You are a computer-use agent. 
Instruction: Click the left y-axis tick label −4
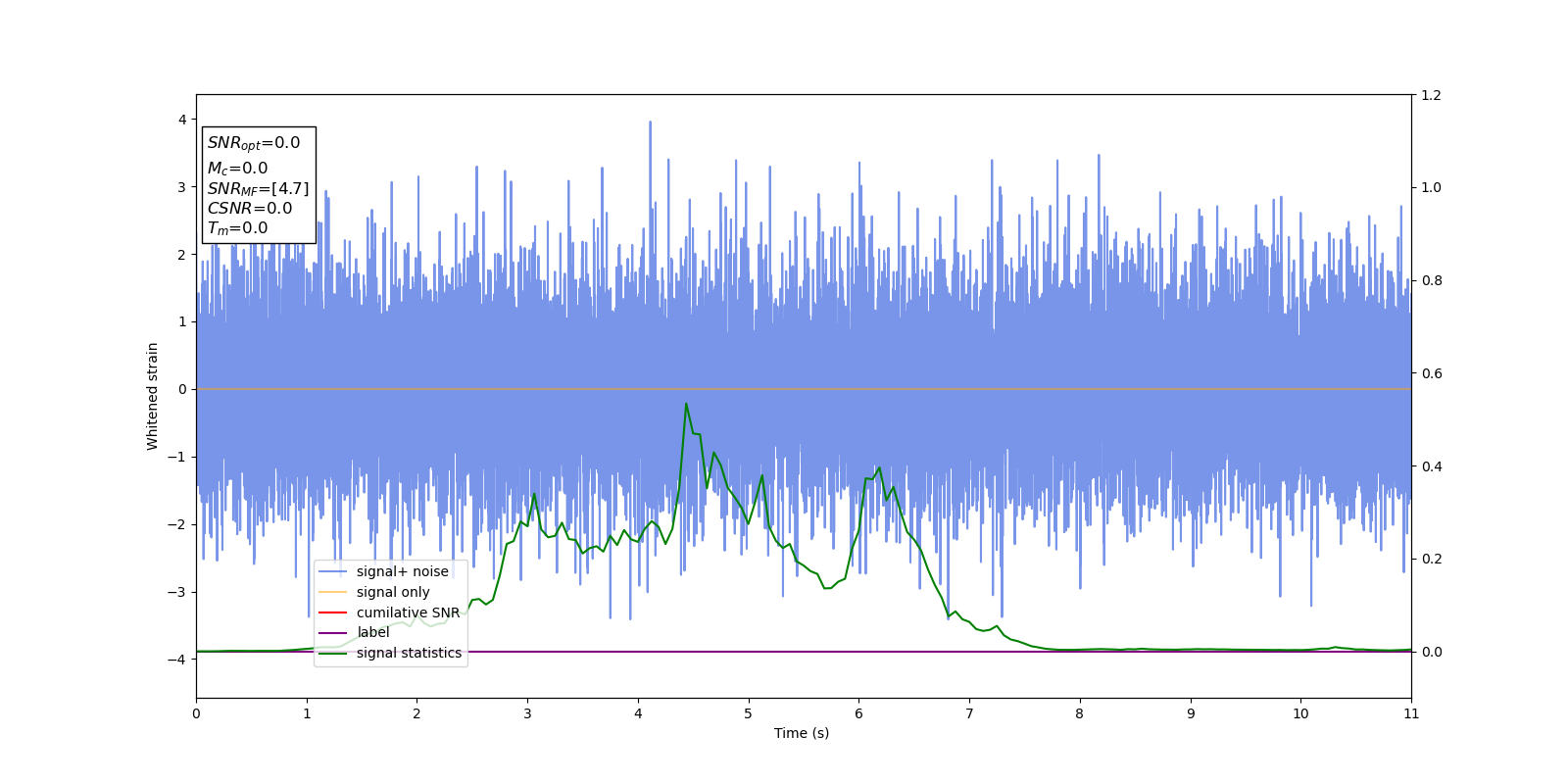[x=177, y=660]
